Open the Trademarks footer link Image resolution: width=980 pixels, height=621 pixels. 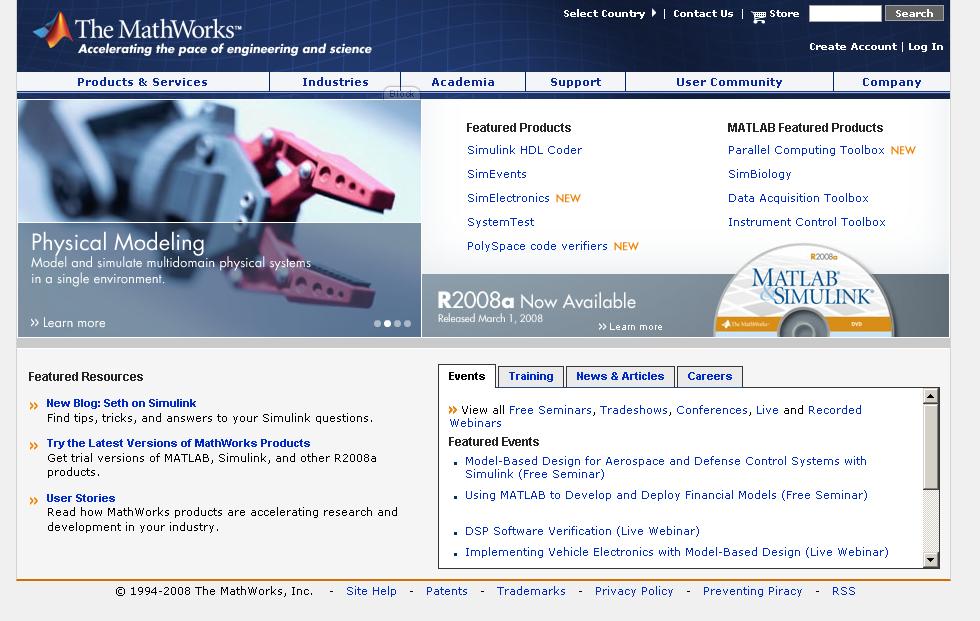[x=531, y=591]
